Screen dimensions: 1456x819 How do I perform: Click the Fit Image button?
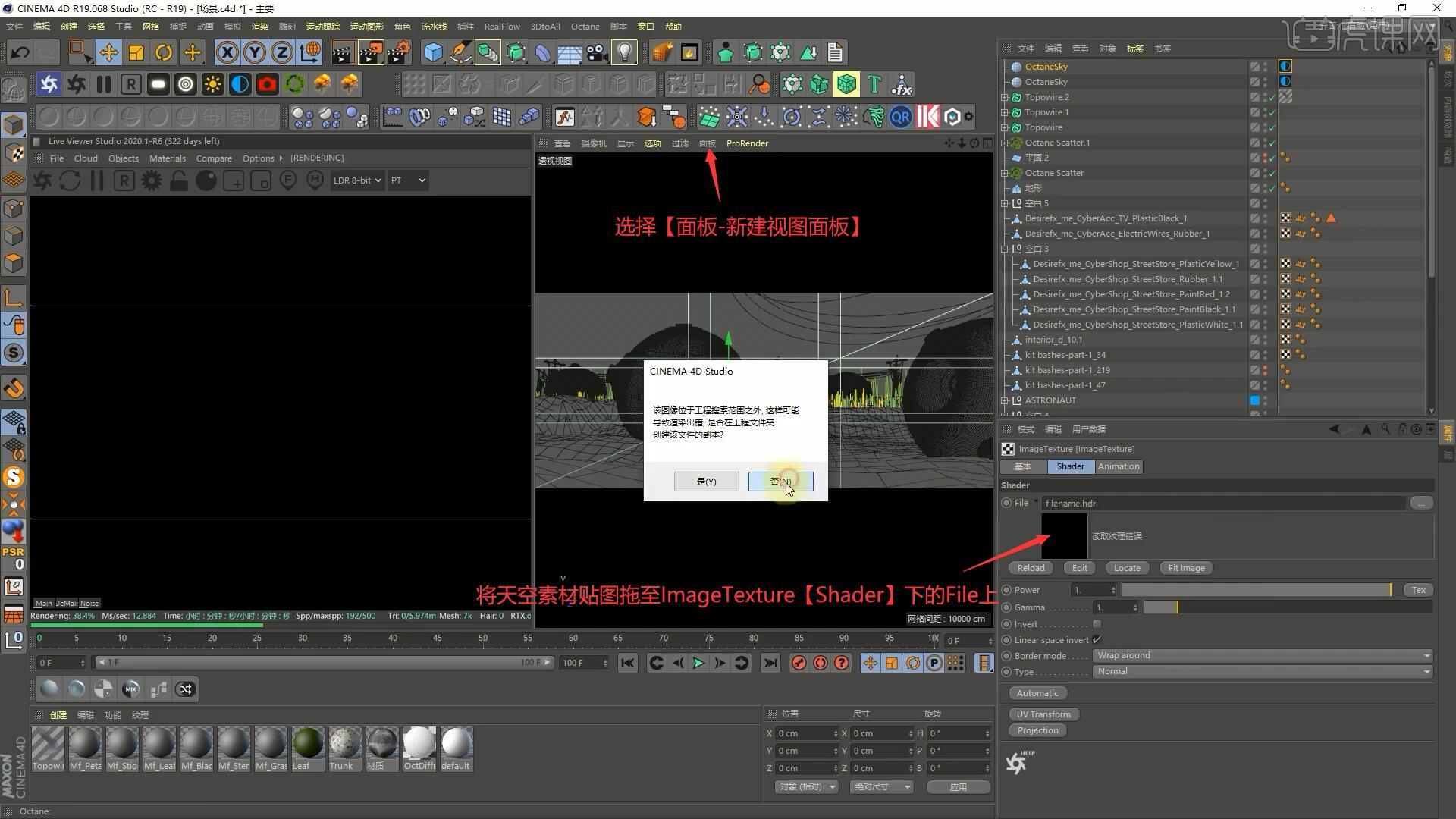(x=1186, y=568)
